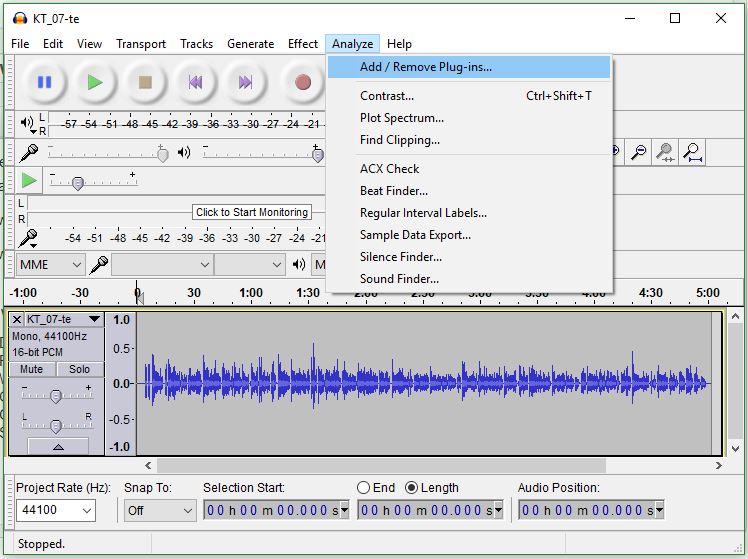This screenshot has width=748, height=559.
Task: Collapse the track using the up-arrow button
Action: [x=58, y=446]
